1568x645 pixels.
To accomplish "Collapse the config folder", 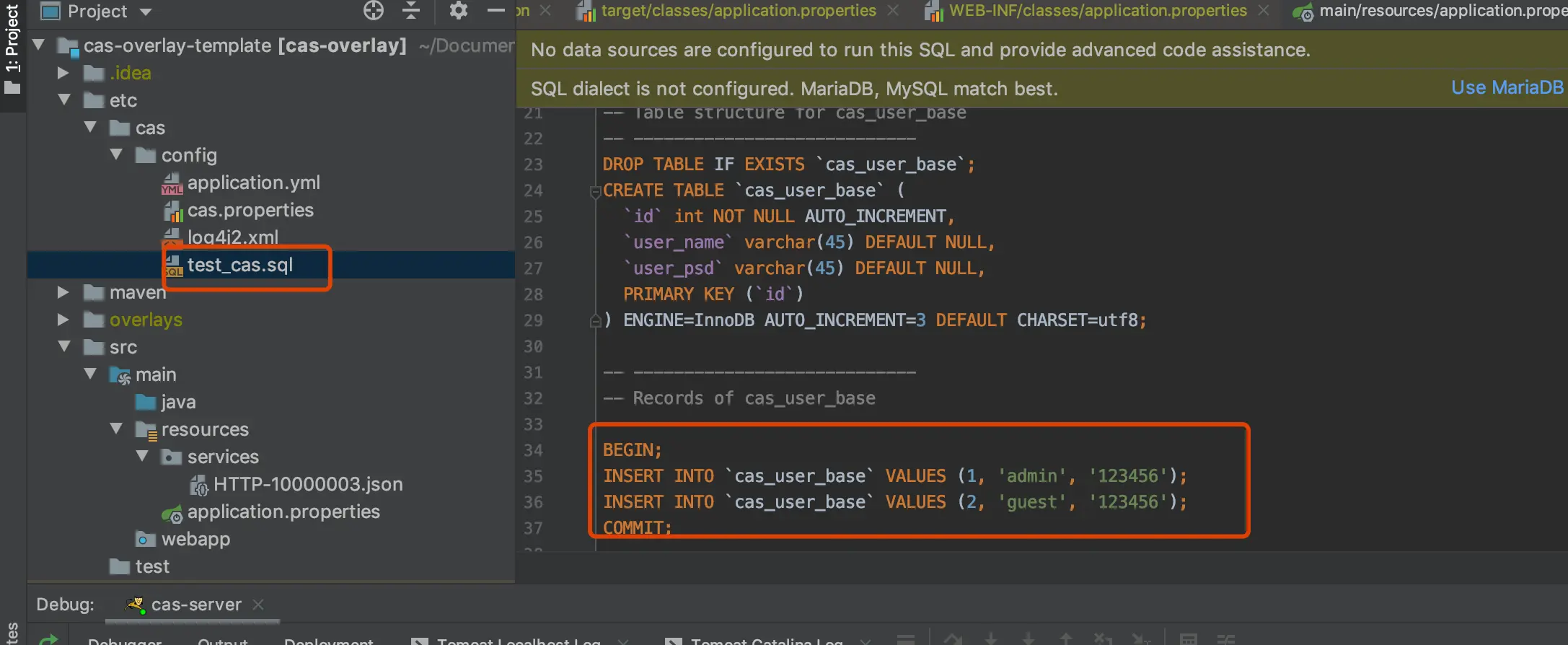I will 116,155.
